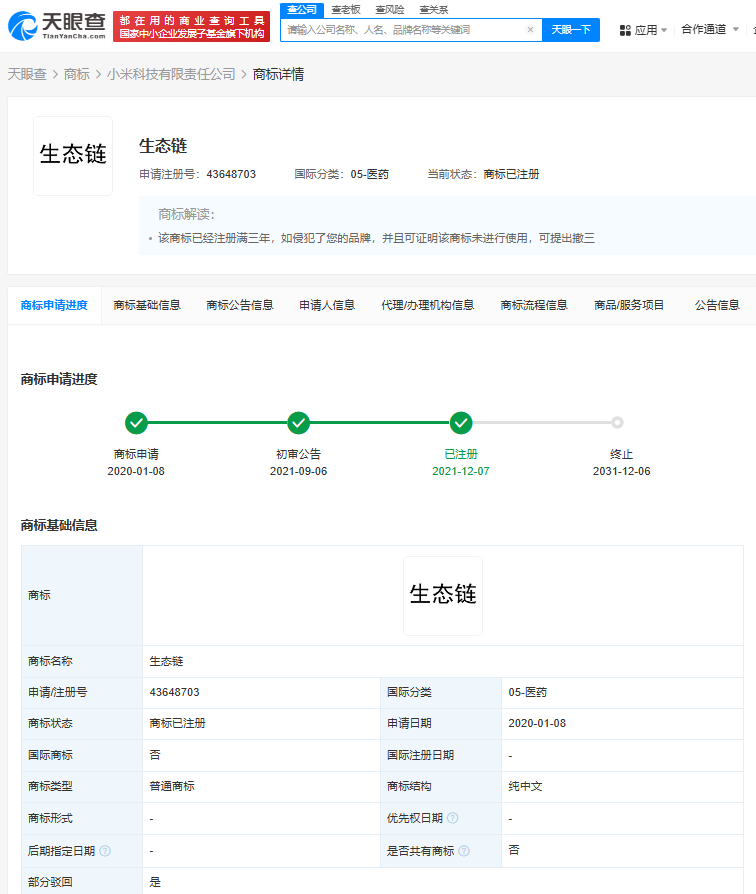756x894 pixels.
Task: Switch to the 商标申请进度 tab
Action: [x=54, y=306]
